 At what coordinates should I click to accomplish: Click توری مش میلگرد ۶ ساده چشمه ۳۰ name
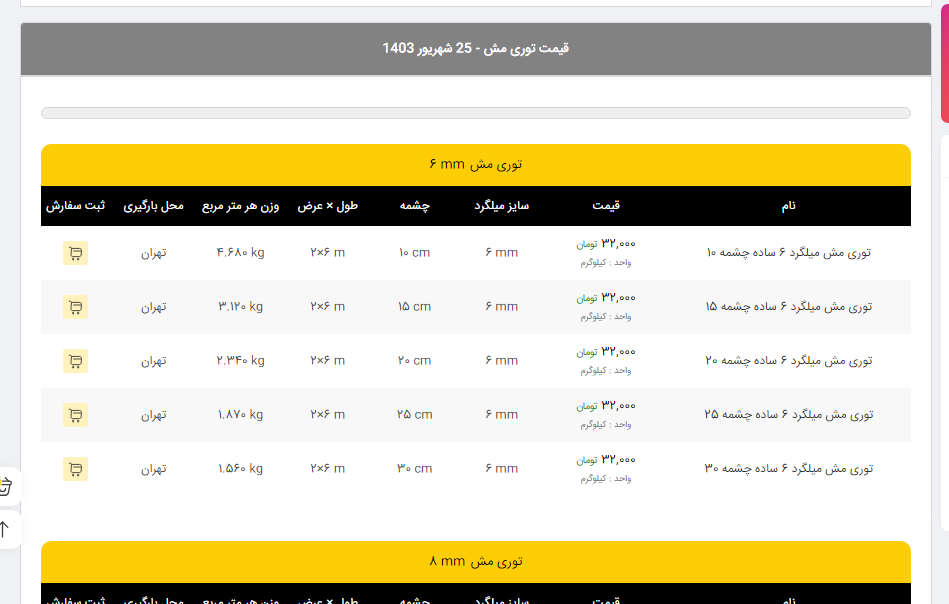(x=788, y=469)
